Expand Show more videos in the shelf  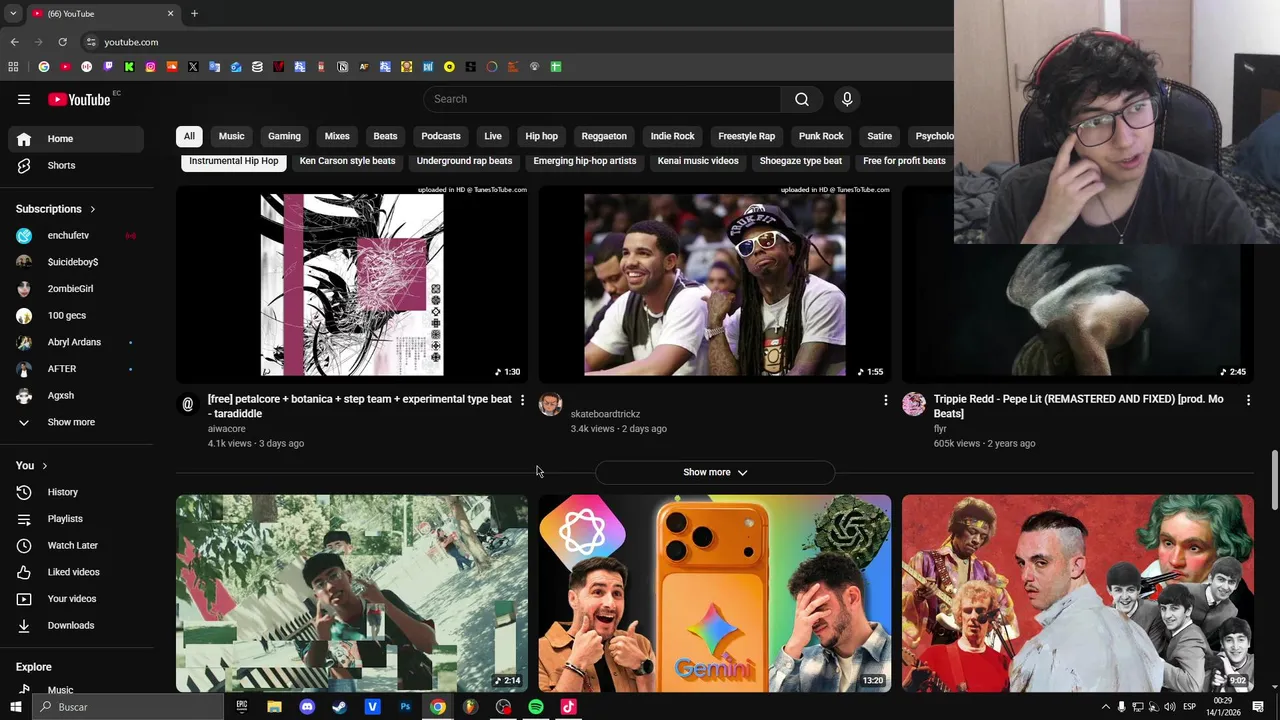(x=715, y=472)
